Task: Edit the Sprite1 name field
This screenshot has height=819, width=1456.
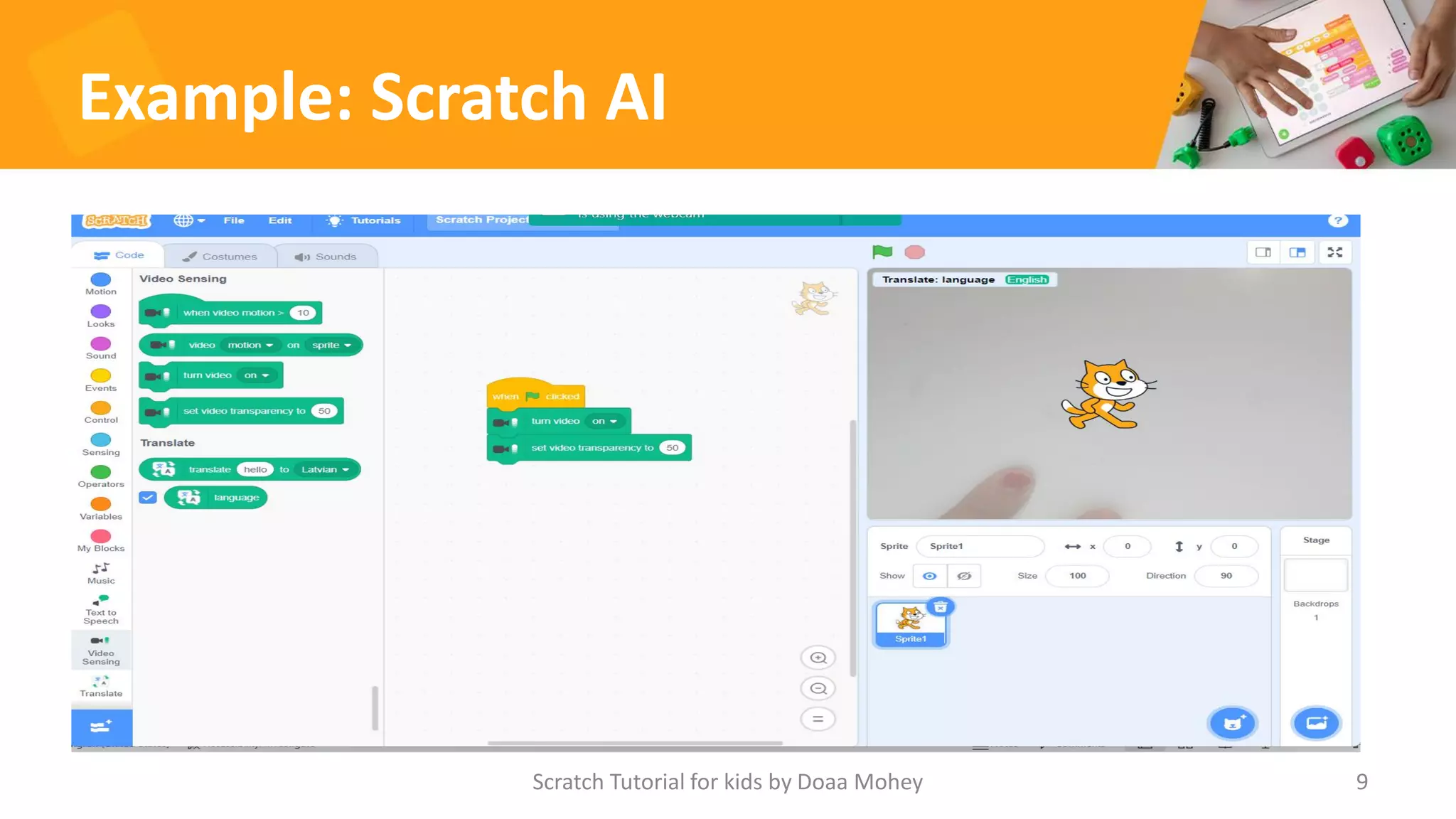Action: click(981, 546)
